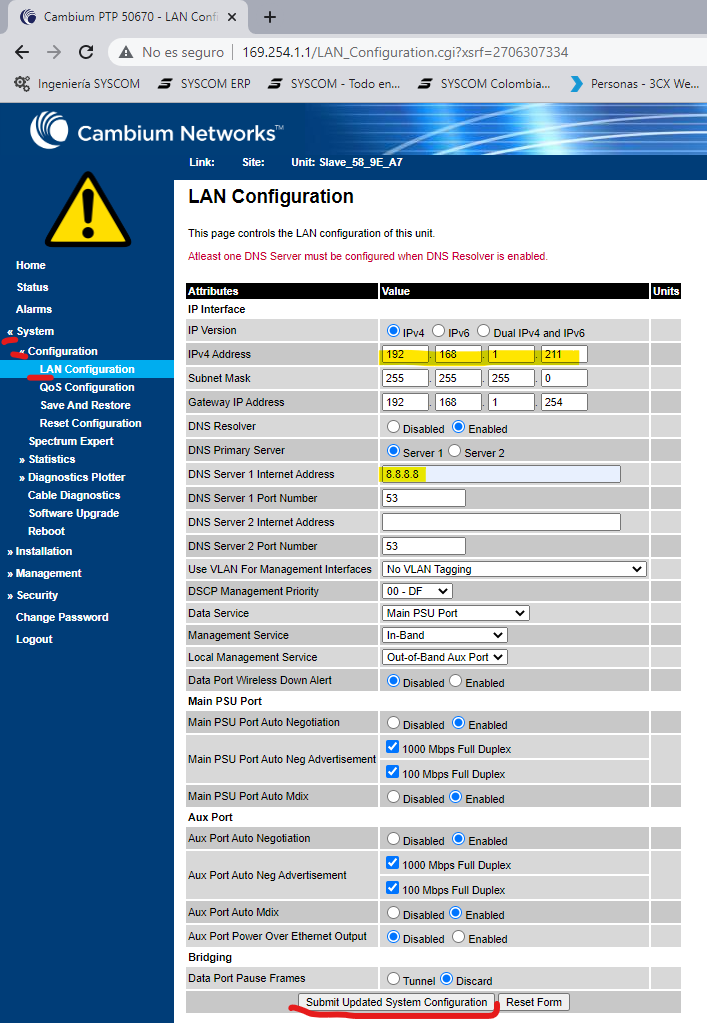Image resolution: width=707 pixels, height=1023 pixels.
Task: Open QoS Configuration in sidebar
Action: point(87,387)
